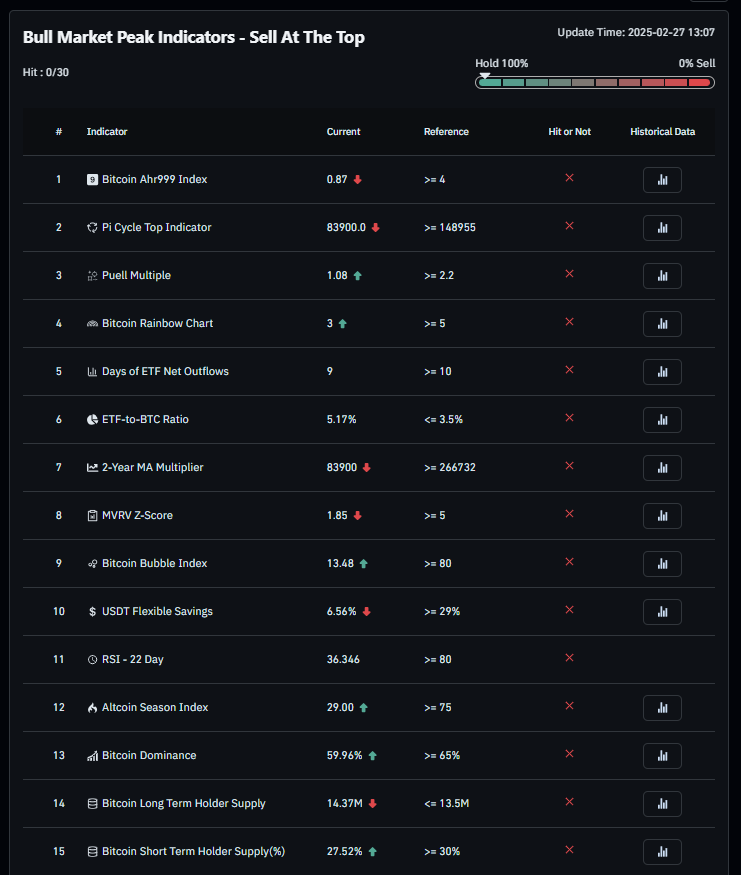Open historical data chart for 2-Year MA Multiplier

662,468
